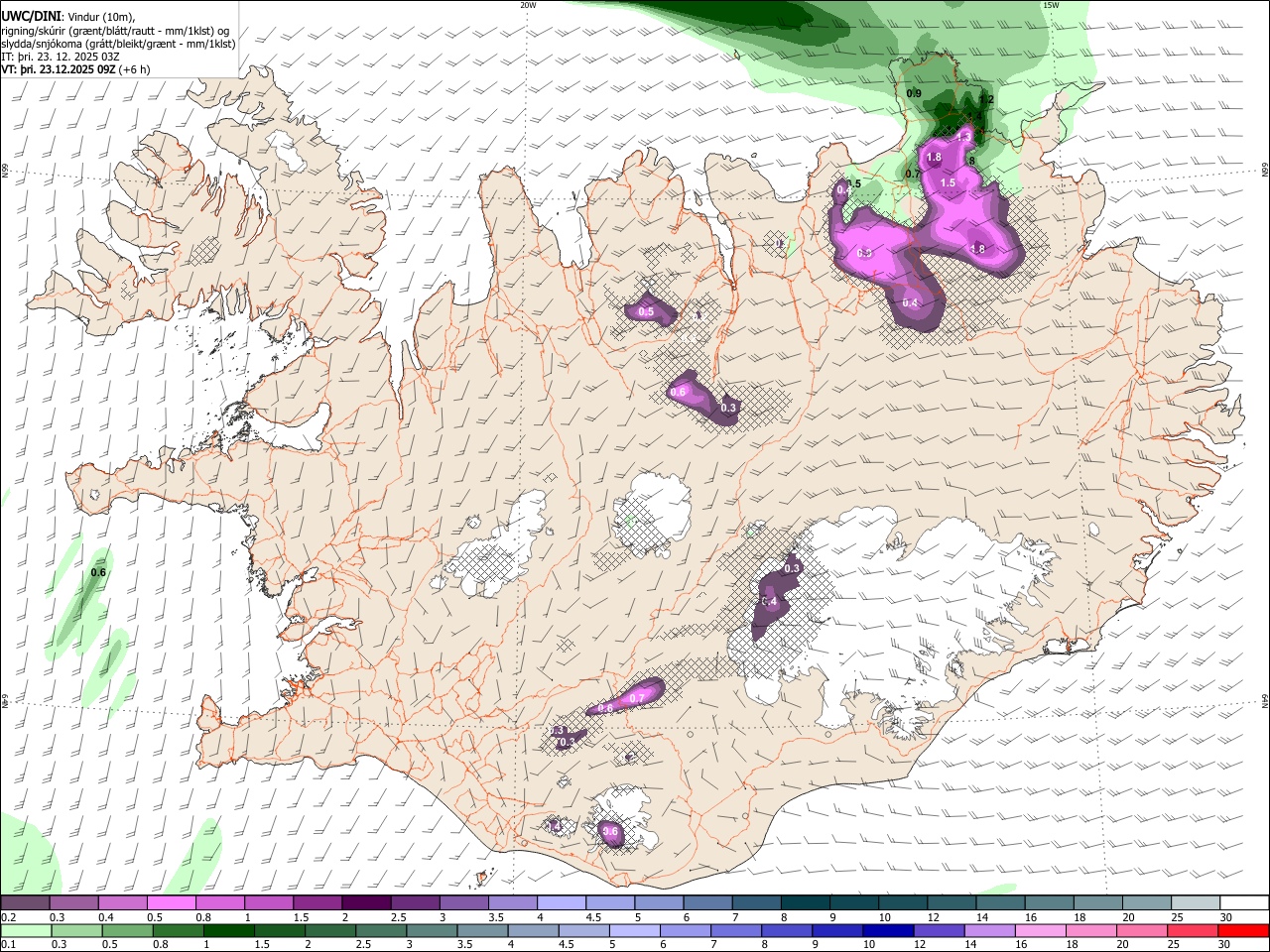Image resolution: width=1270 pixels, height=952 pixels.
Task: Click the slate blue 6 swatch in upper legend row
Action: click(x=708, y=902)
